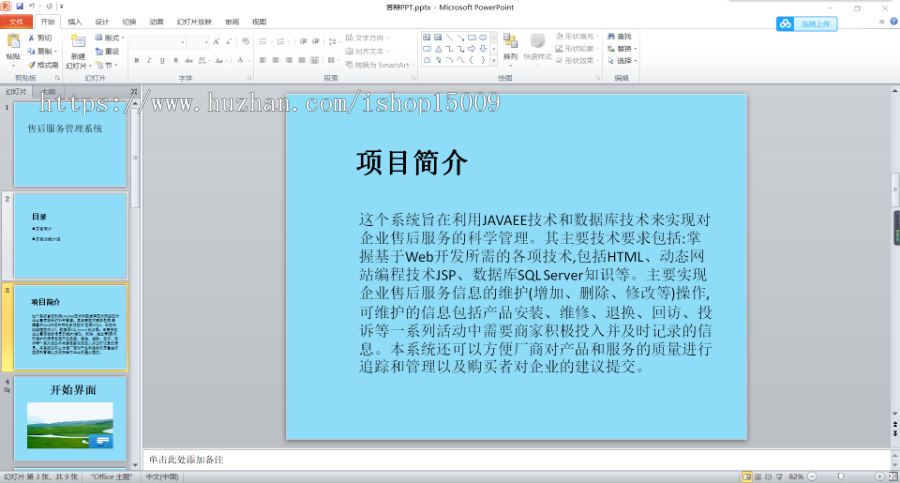
Task: Open the font color dropdown arrow
Action: click(x=248, y=60)
